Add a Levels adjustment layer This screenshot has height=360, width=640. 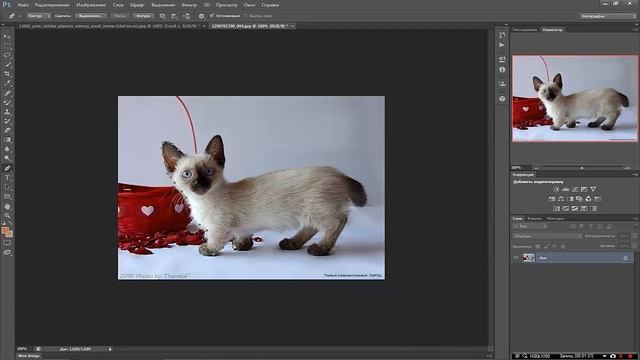pos(565,189)
